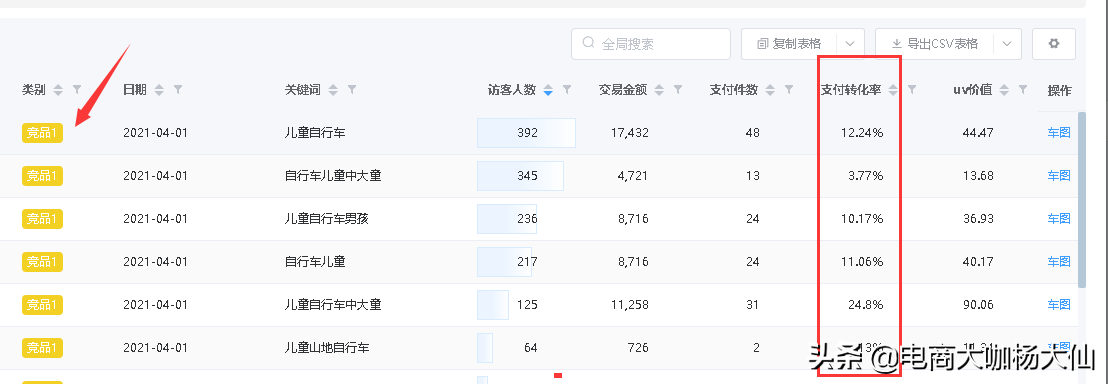
Task: Filter the 关键词 column via funnel icon
Action: pyautogui.click(x=352, y=90)
